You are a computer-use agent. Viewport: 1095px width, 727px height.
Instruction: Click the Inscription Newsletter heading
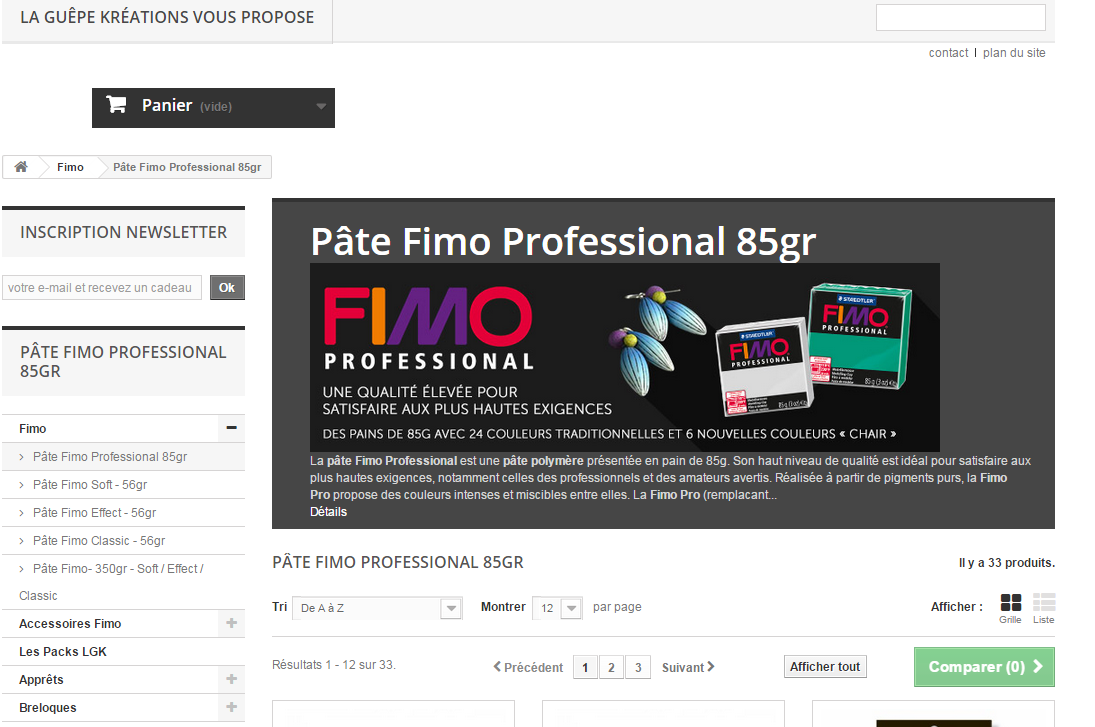pyautogui.click(x=124, y=233)
